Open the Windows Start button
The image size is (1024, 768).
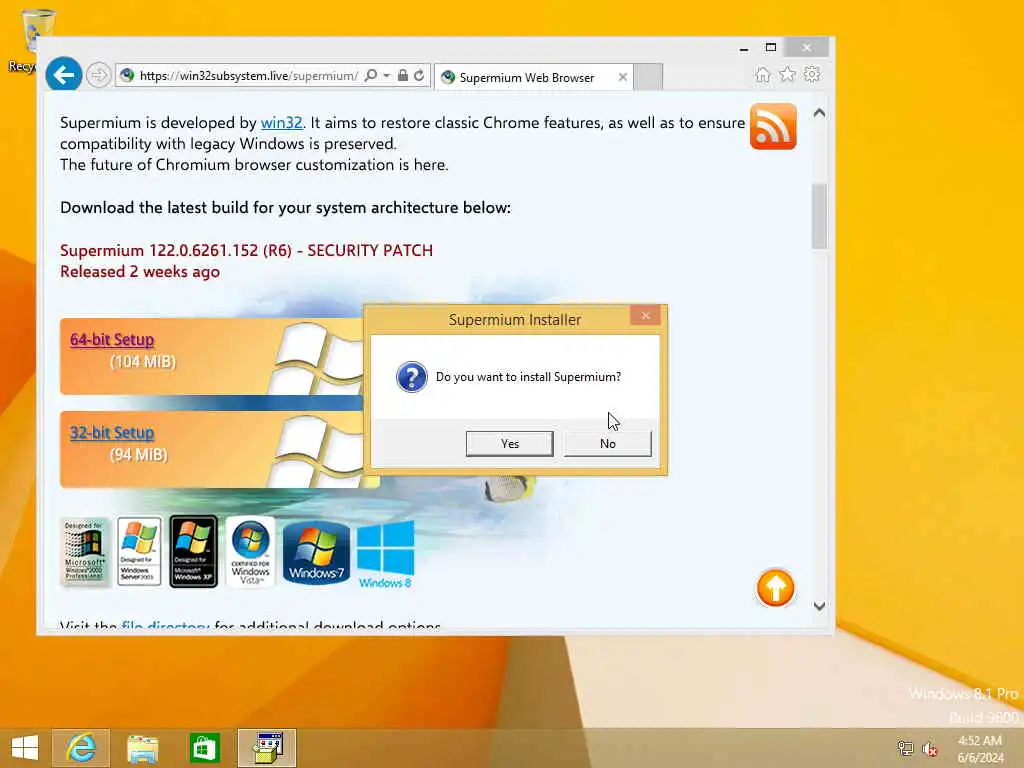pos(25,748)
